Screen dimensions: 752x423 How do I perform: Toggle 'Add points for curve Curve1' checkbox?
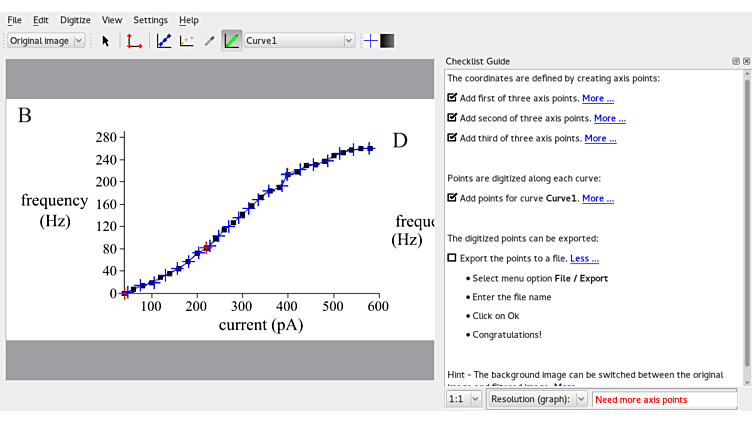pos(452,198)
